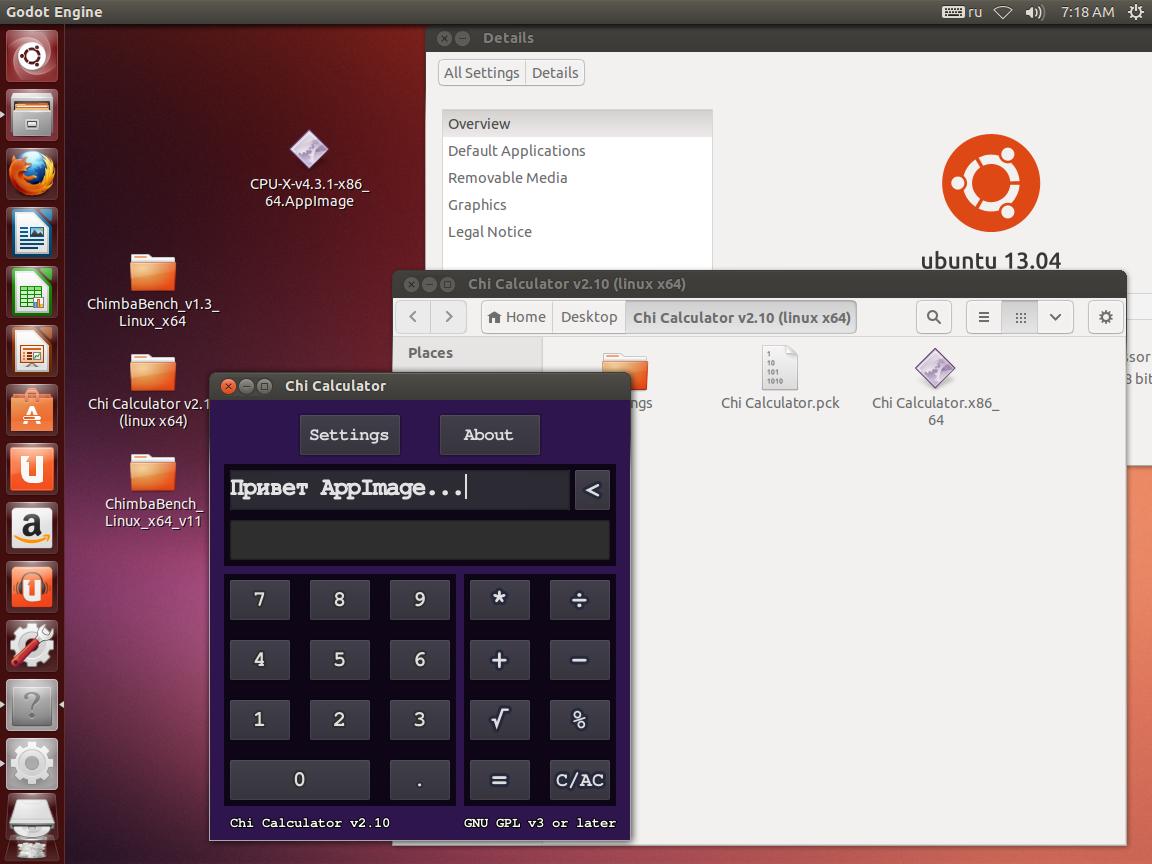Click the question mark launcher icon
The image size is (1152, 864).
[32, 705]
